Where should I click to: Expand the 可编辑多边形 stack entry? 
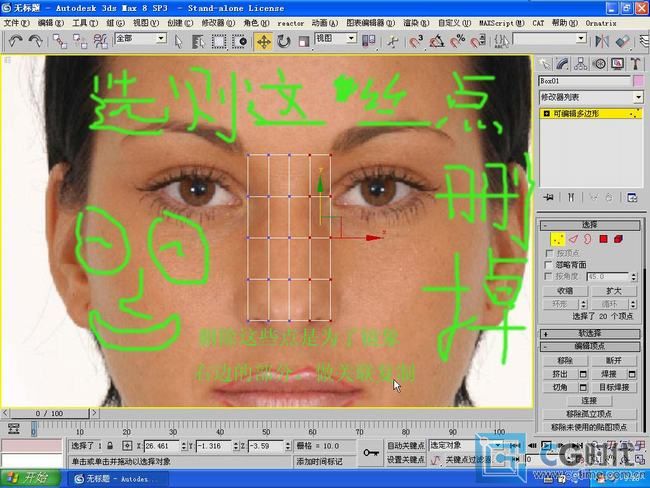546,114
